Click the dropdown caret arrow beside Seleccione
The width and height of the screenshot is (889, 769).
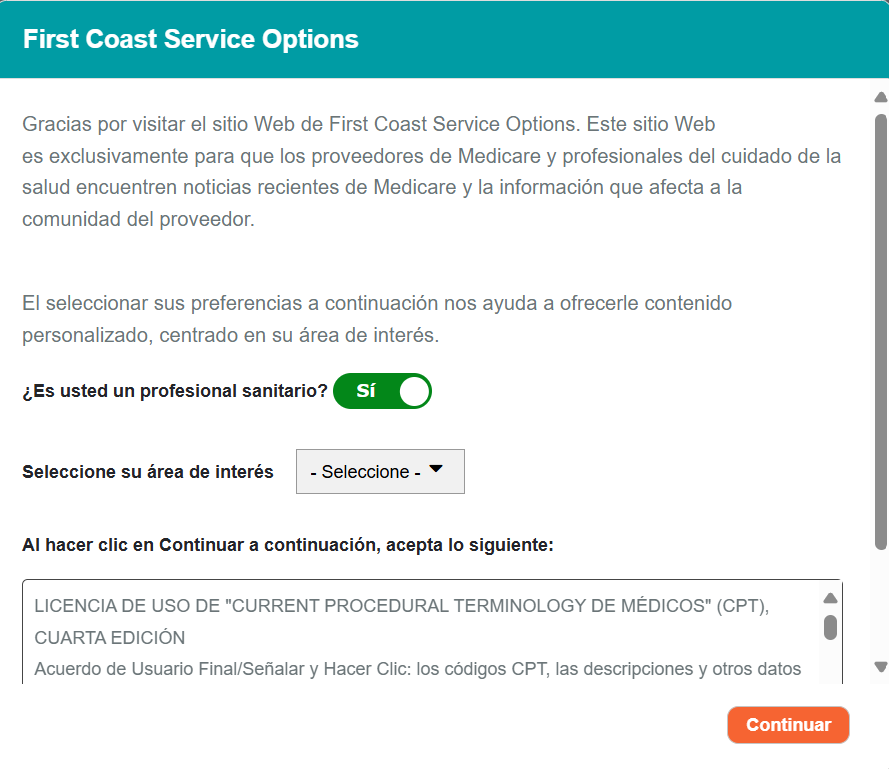pyautogui.click(x=436, y=470)
